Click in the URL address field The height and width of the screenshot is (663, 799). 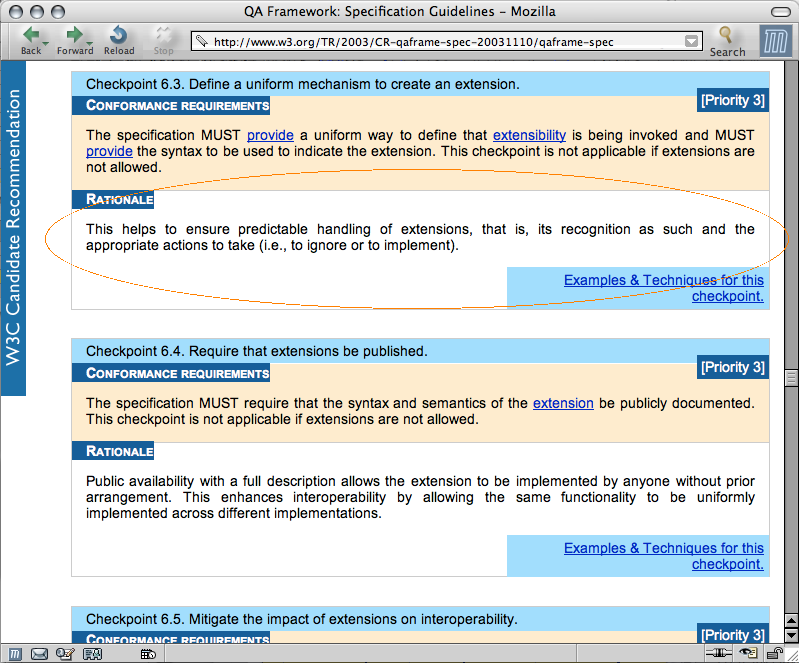(440, 42)
